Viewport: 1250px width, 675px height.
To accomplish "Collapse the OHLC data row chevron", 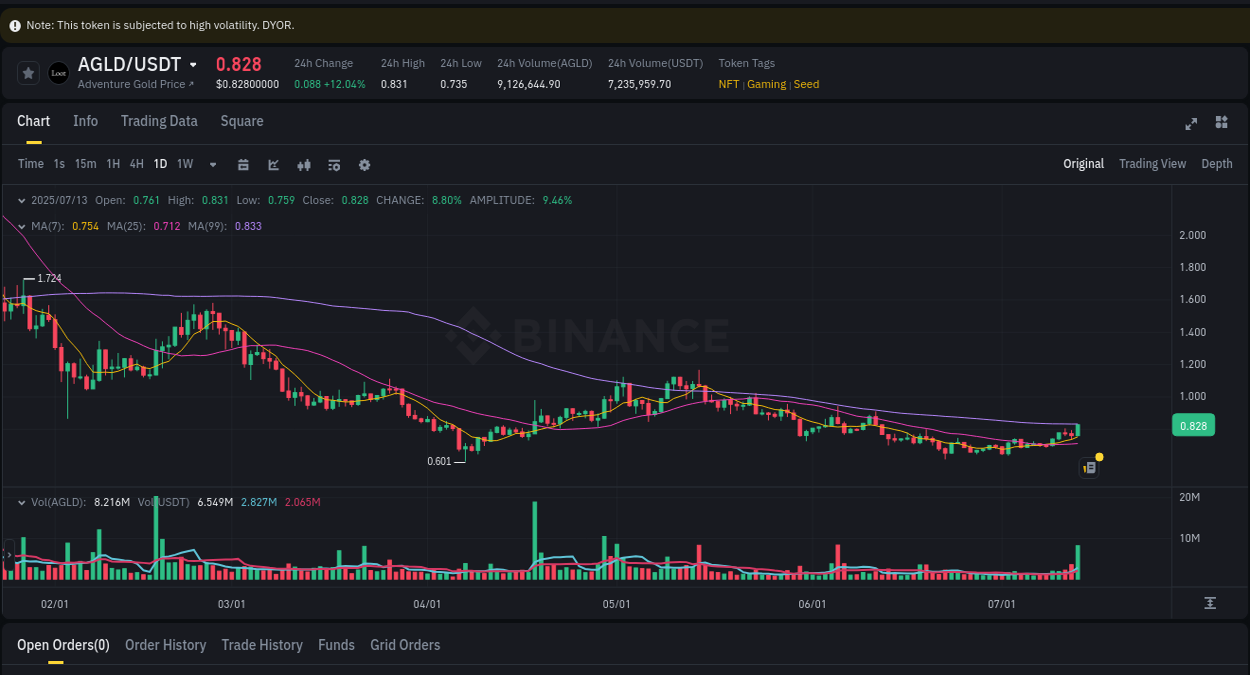I will (22, 200).
